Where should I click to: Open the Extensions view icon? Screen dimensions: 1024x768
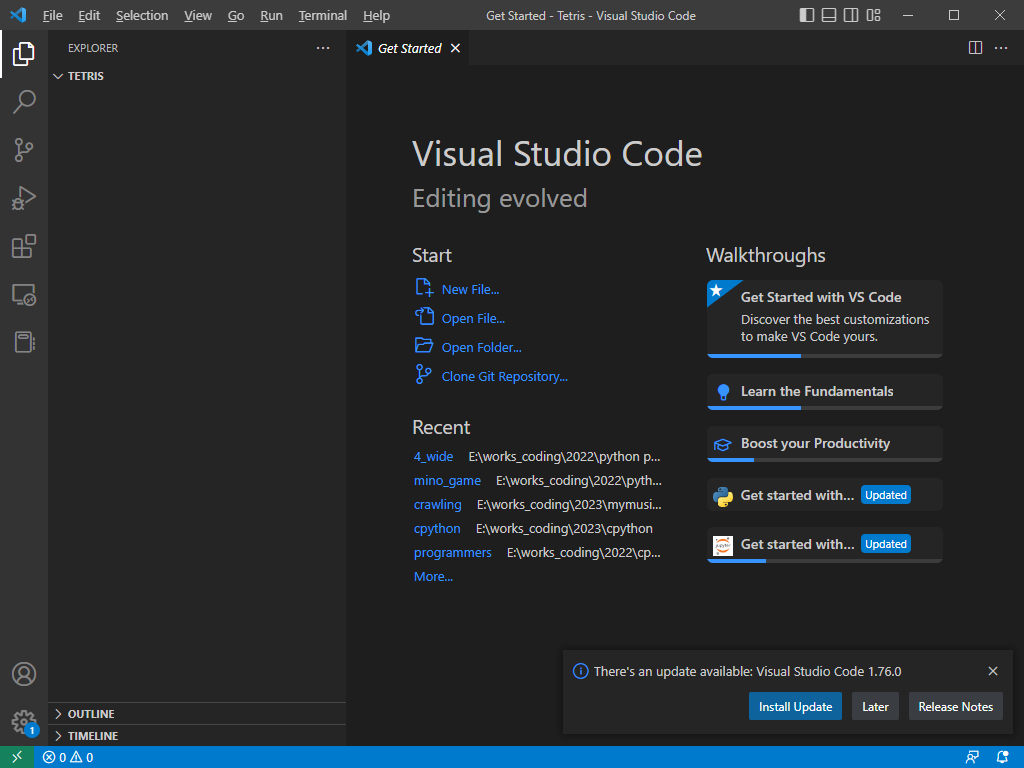tap(24, 246)
